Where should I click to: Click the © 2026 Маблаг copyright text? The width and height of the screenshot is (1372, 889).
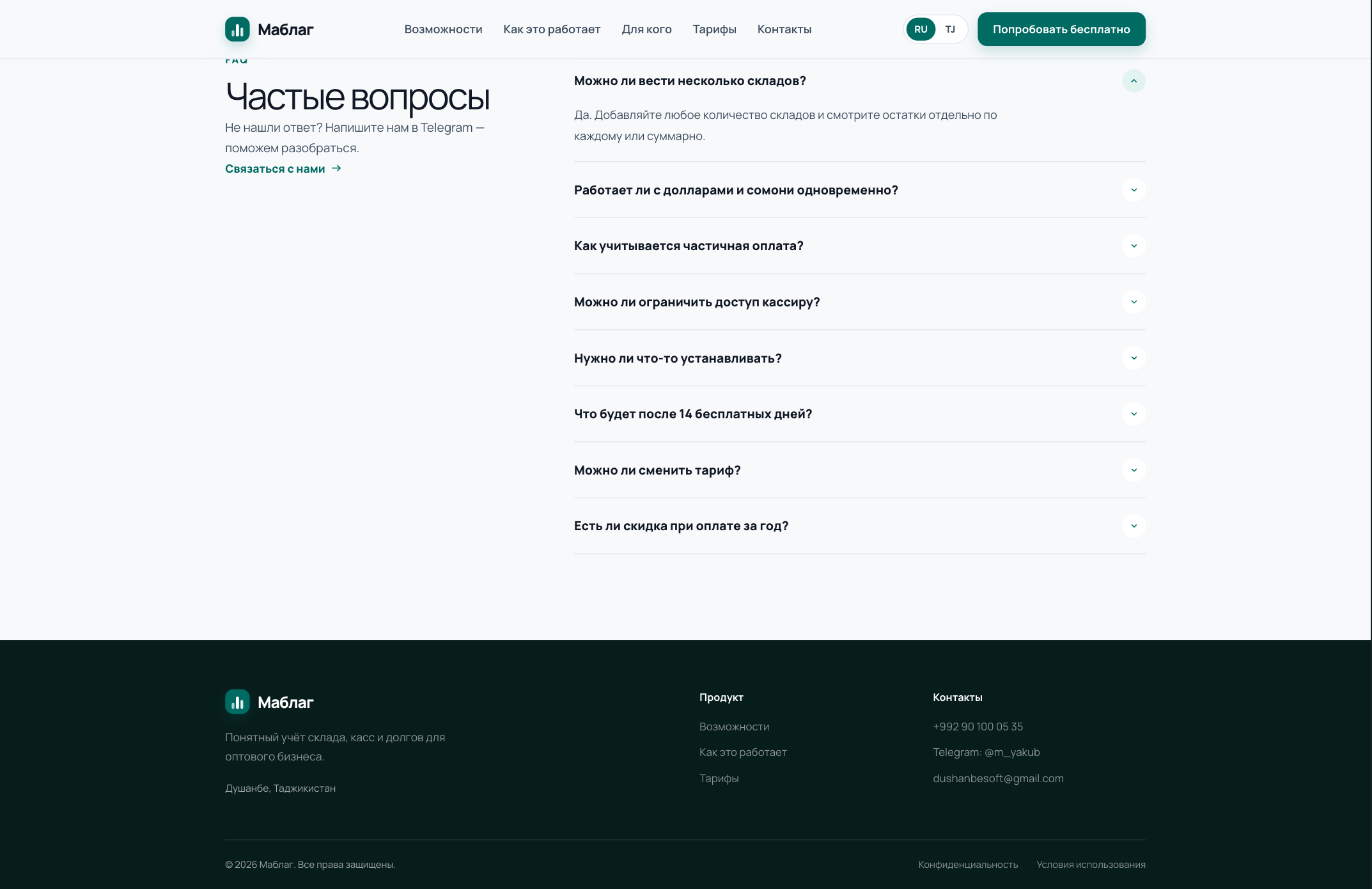[310, 865]
